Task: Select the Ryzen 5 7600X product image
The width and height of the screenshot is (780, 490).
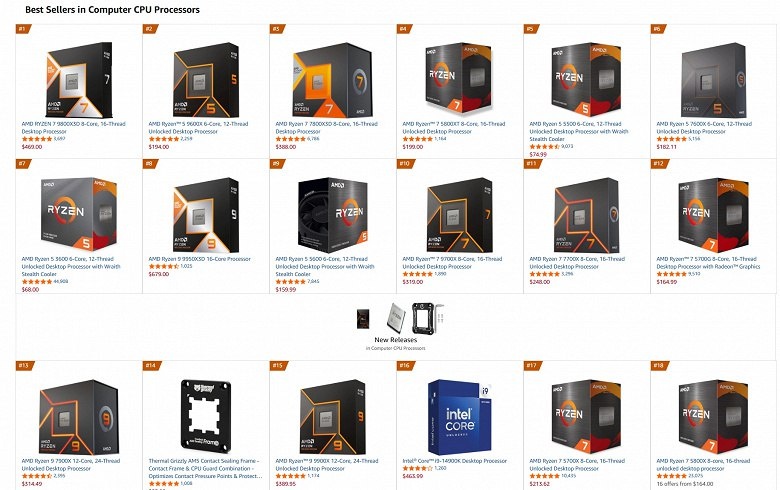Action: coord(713,80)
